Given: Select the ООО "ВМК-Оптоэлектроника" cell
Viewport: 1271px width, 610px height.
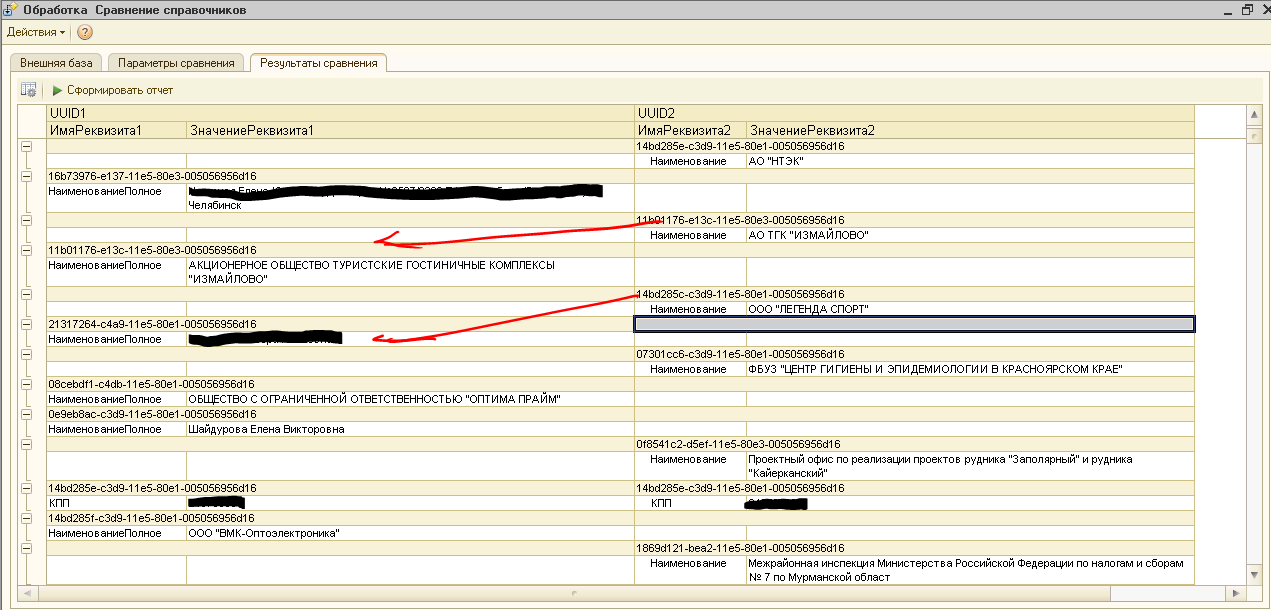Looking at the screenshot, I should click(x=410, y=533).
